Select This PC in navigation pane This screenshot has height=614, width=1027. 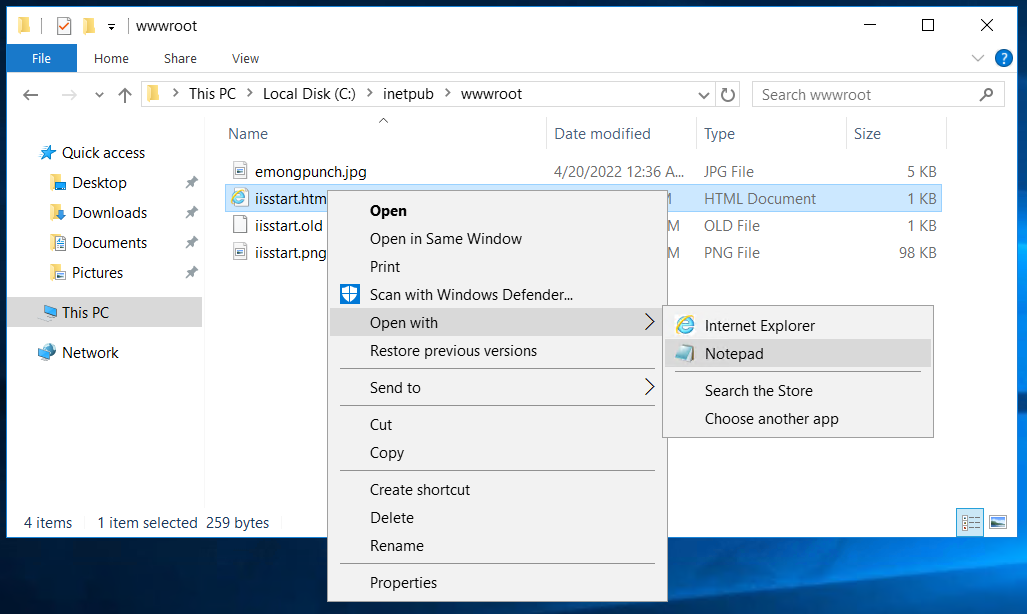105,313
